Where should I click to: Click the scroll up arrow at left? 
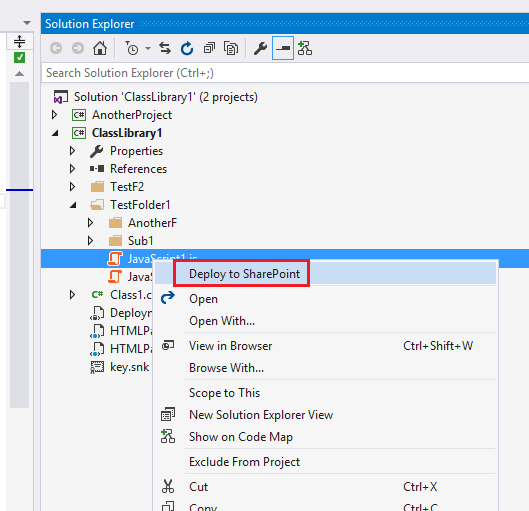coord(20,74)
